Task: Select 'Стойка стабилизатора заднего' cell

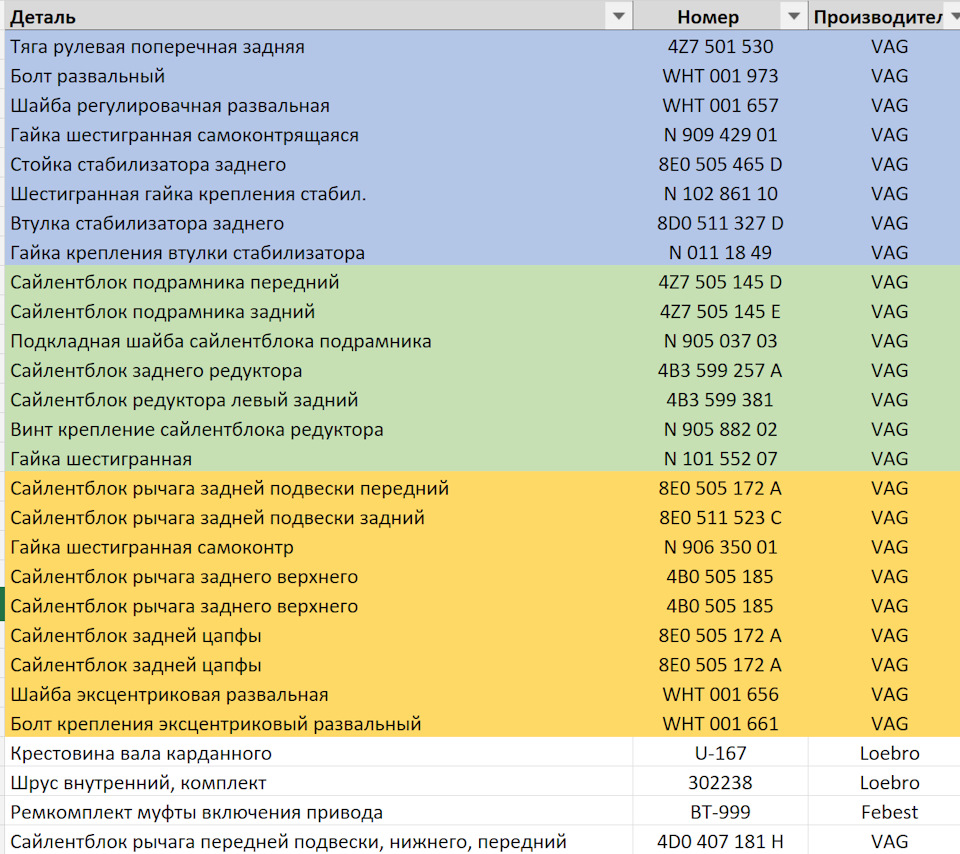Action: [x=148, y=164]
